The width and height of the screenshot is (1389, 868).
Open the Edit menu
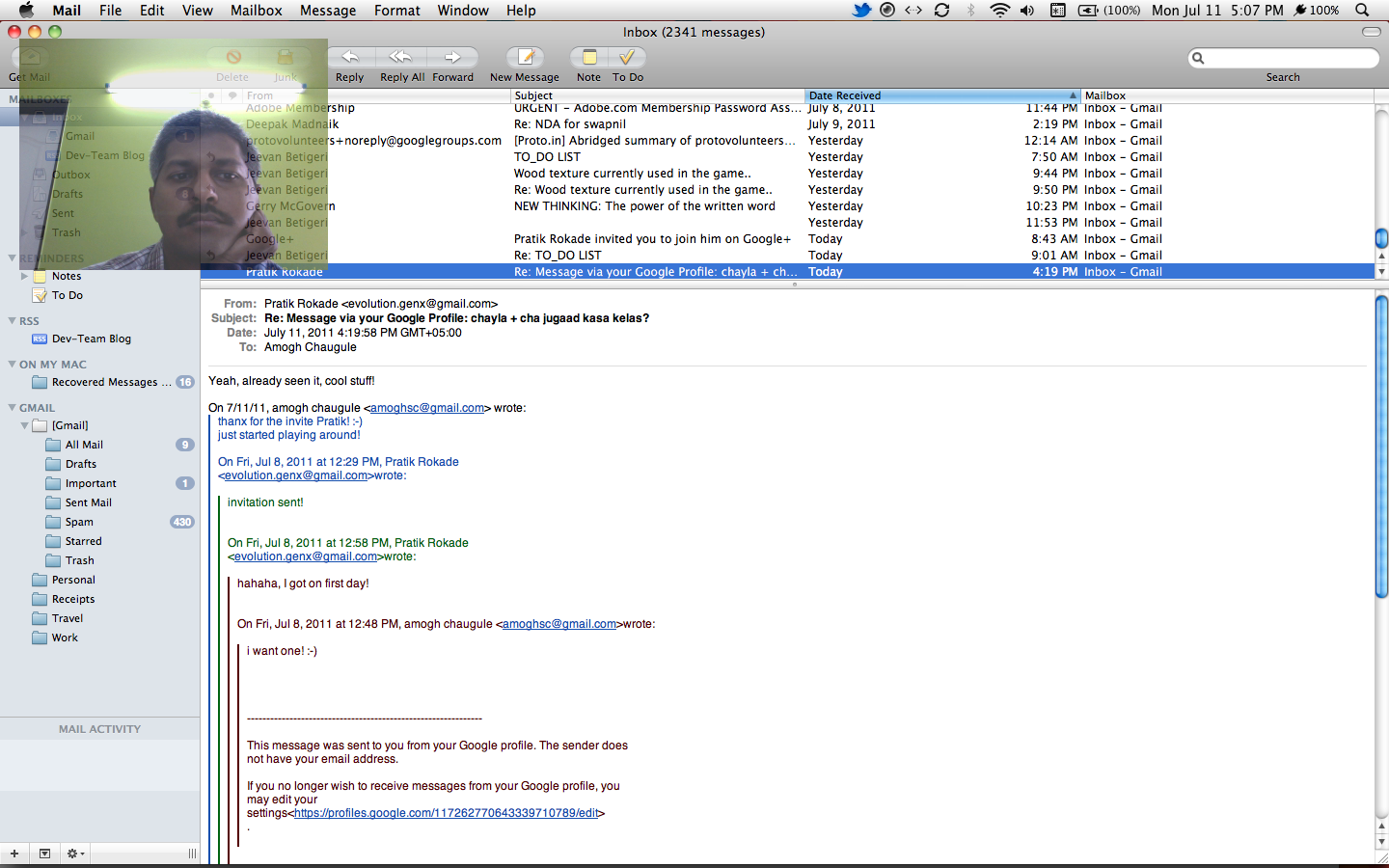tap(151, 10)
